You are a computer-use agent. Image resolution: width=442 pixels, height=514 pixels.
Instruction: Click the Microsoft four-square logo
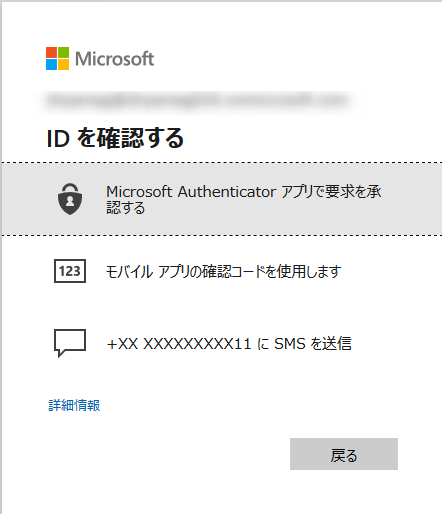pyautogui.click(x=57, y=59)
